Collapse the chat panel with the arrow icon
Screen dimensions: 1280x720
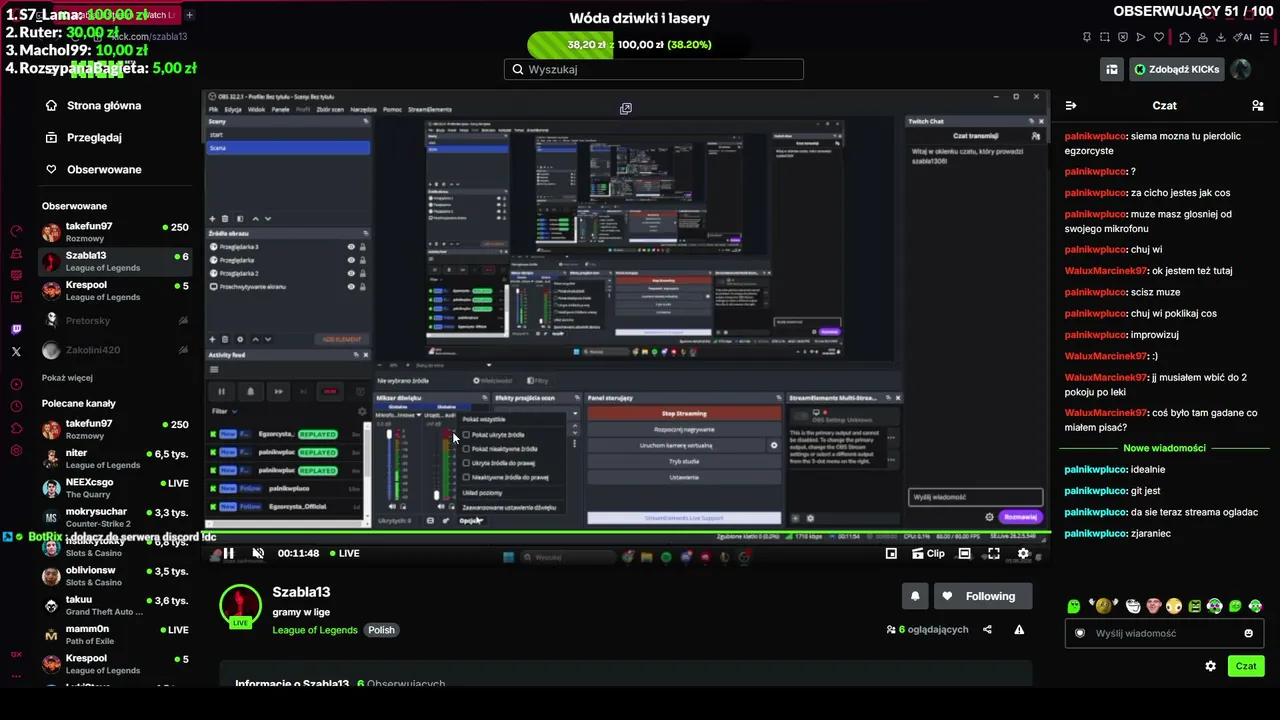1071,105
